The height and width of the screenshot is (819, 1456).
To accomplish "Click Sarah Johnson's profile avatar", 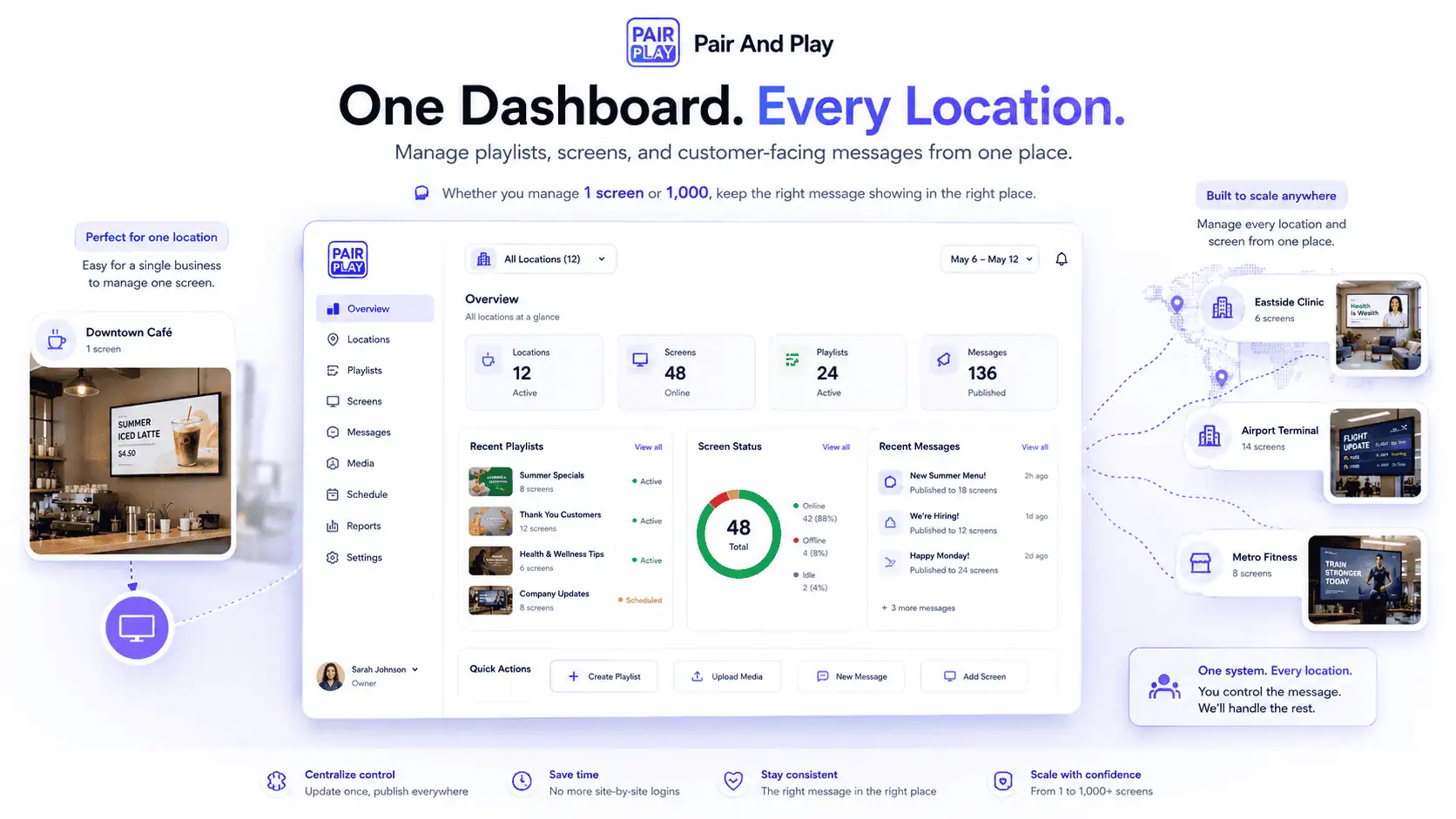I will point(331,676).
